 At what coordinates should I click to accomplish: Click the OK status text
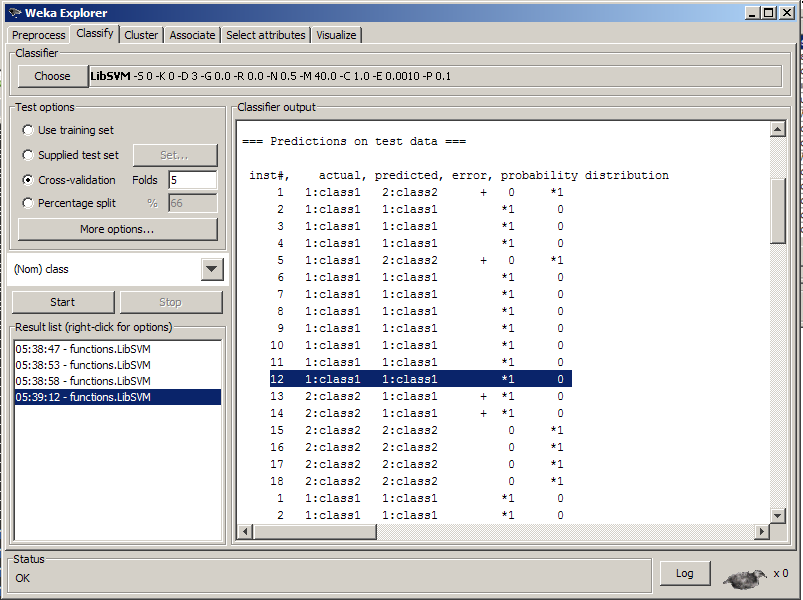[23, 578]
